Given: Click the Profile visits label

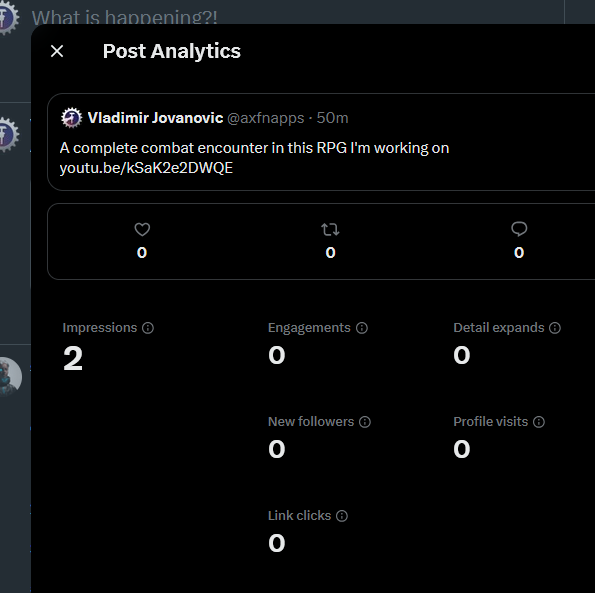Looking at the screenshot, I should [491, 422].
